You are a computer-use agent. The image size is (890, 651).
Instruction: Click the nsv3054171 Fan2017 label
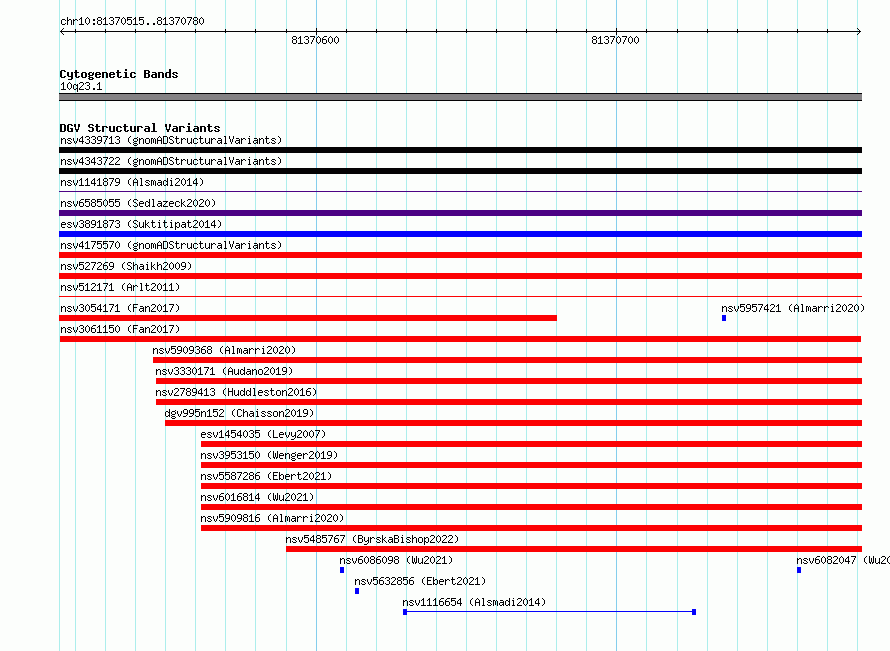click(x=120, y=308)
